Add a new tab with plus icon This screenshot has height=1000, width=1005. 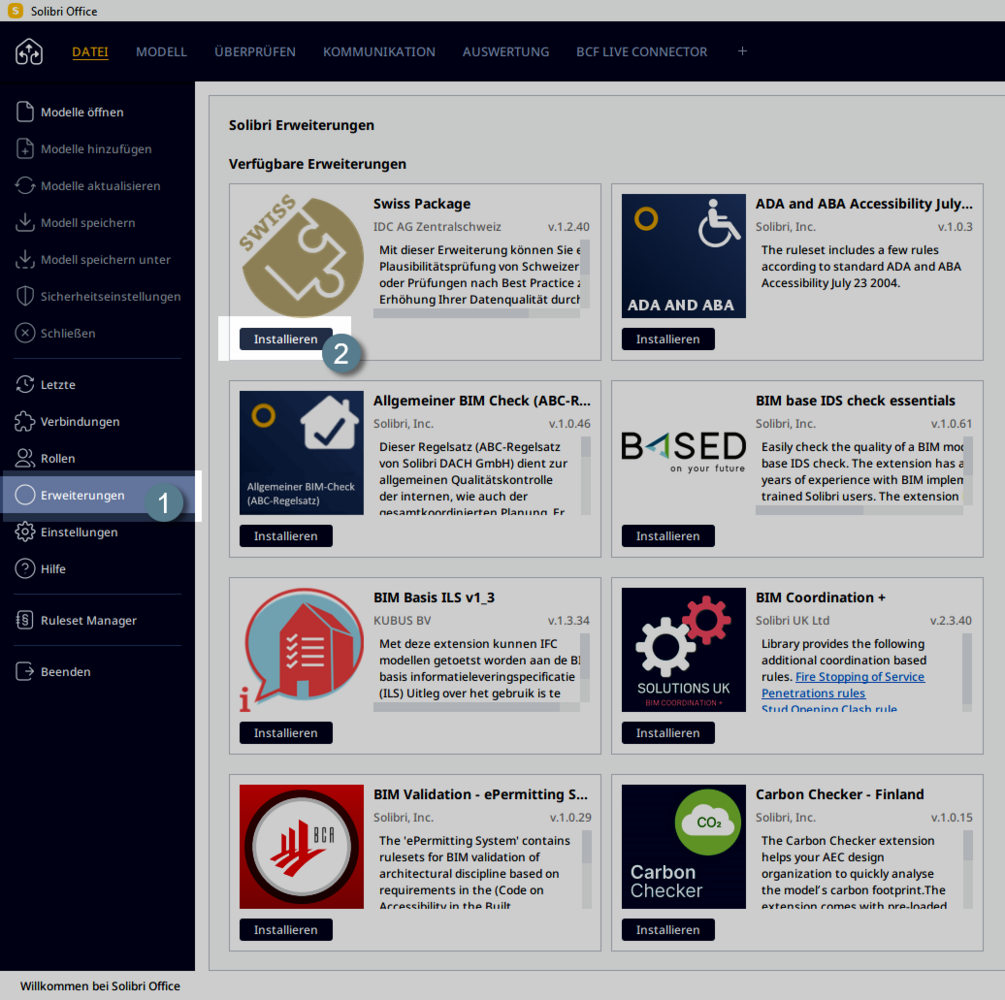pos(742,51)
